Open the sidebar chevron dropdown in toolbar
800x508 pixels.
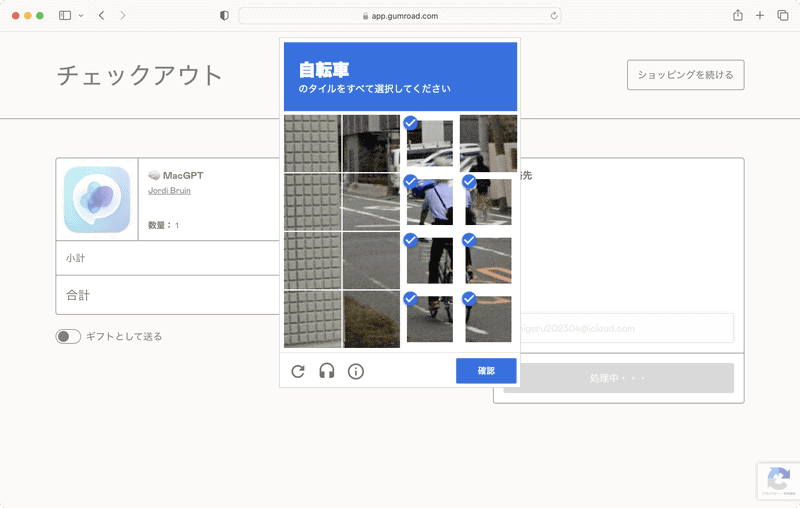81,16
